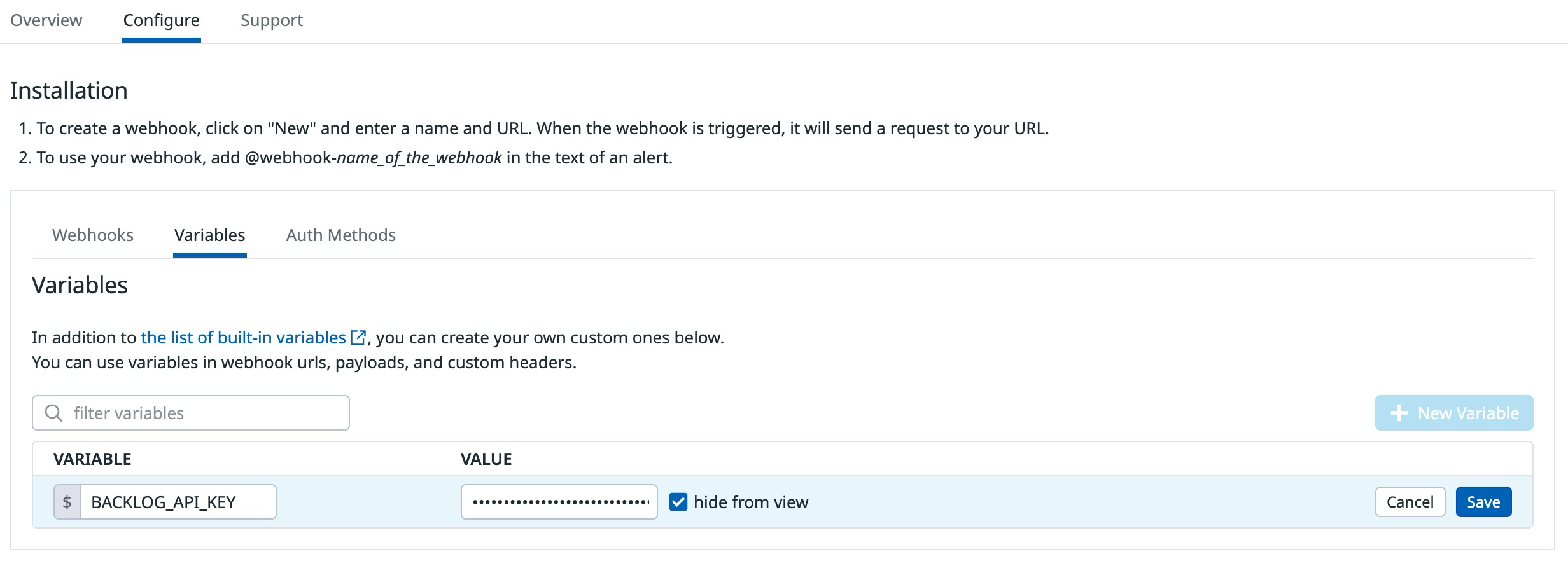Select the BACKLOG_API_KEY name field
This screenshot has width=1568, height=575.
(x=180, y=502)
